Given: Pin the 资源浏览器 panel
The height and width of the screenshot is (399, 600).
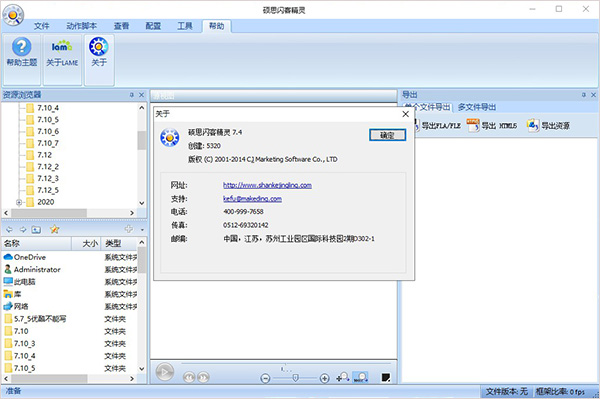Looking at the screenshot, I should 132,95.
